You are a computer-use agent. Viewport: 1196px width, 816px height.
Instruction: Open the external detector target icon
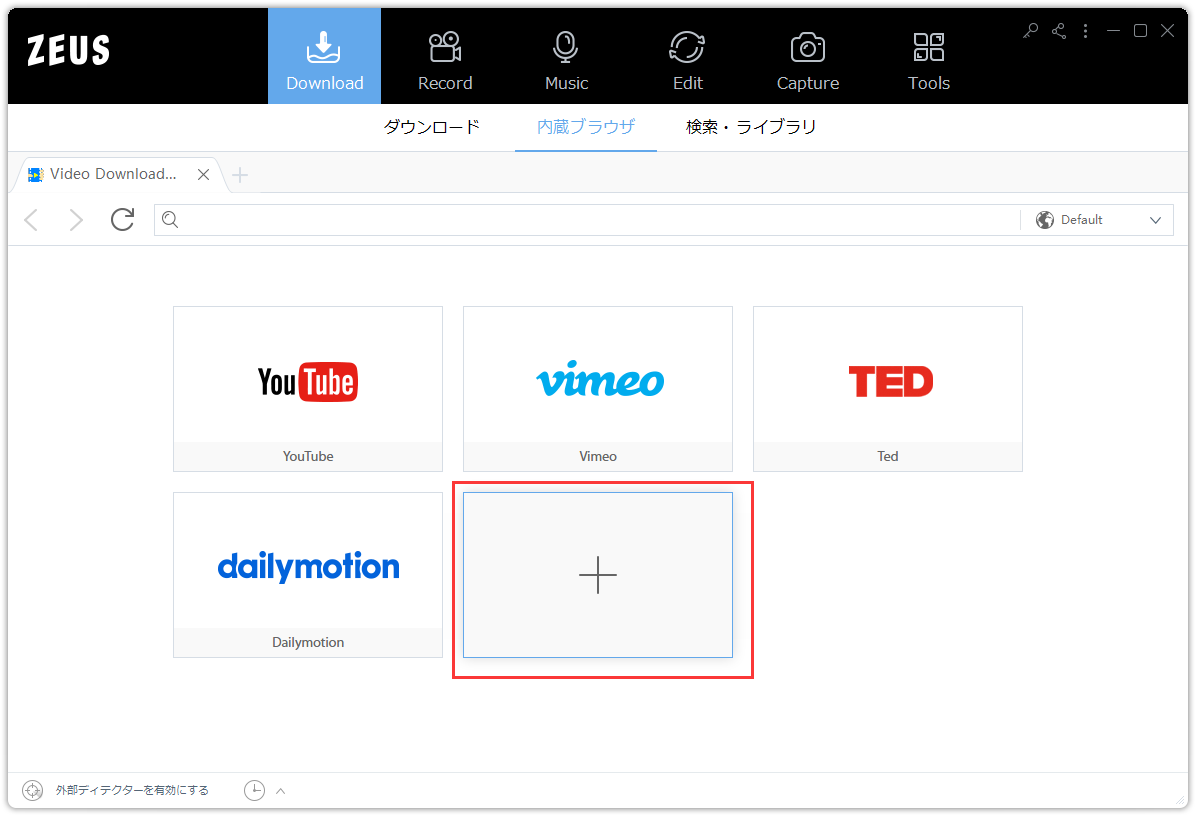[x=31, y=789]
